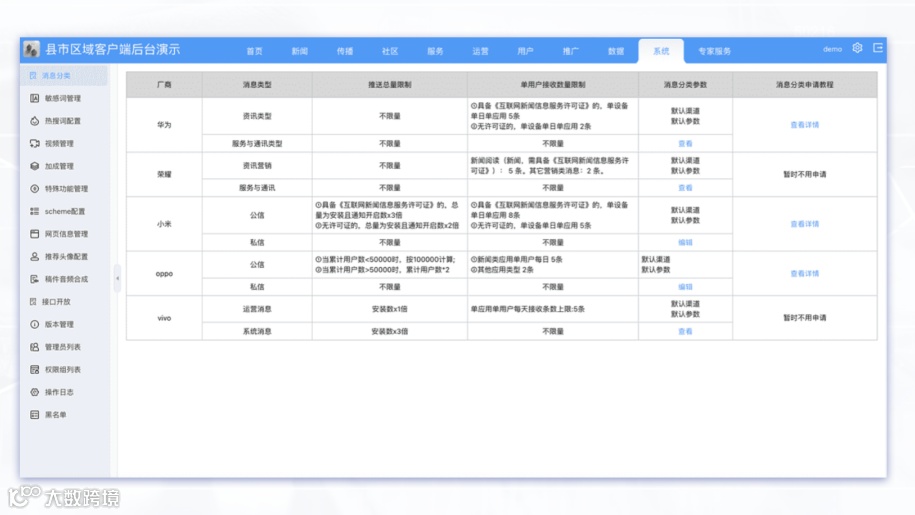
Task: Select the 运营 tab
Action: [480, 51]
